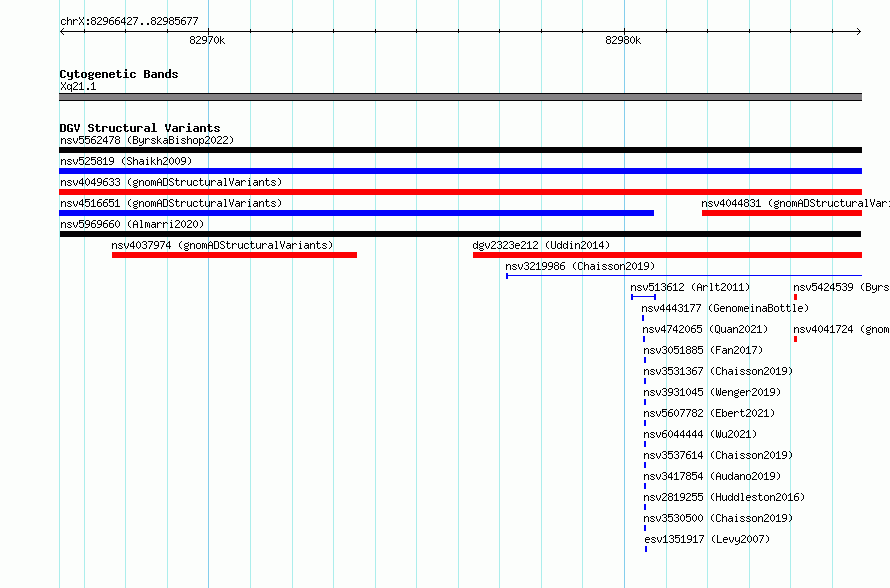Click the nsv5969660 (Almarri2020) label

click(x=132, y=224)
